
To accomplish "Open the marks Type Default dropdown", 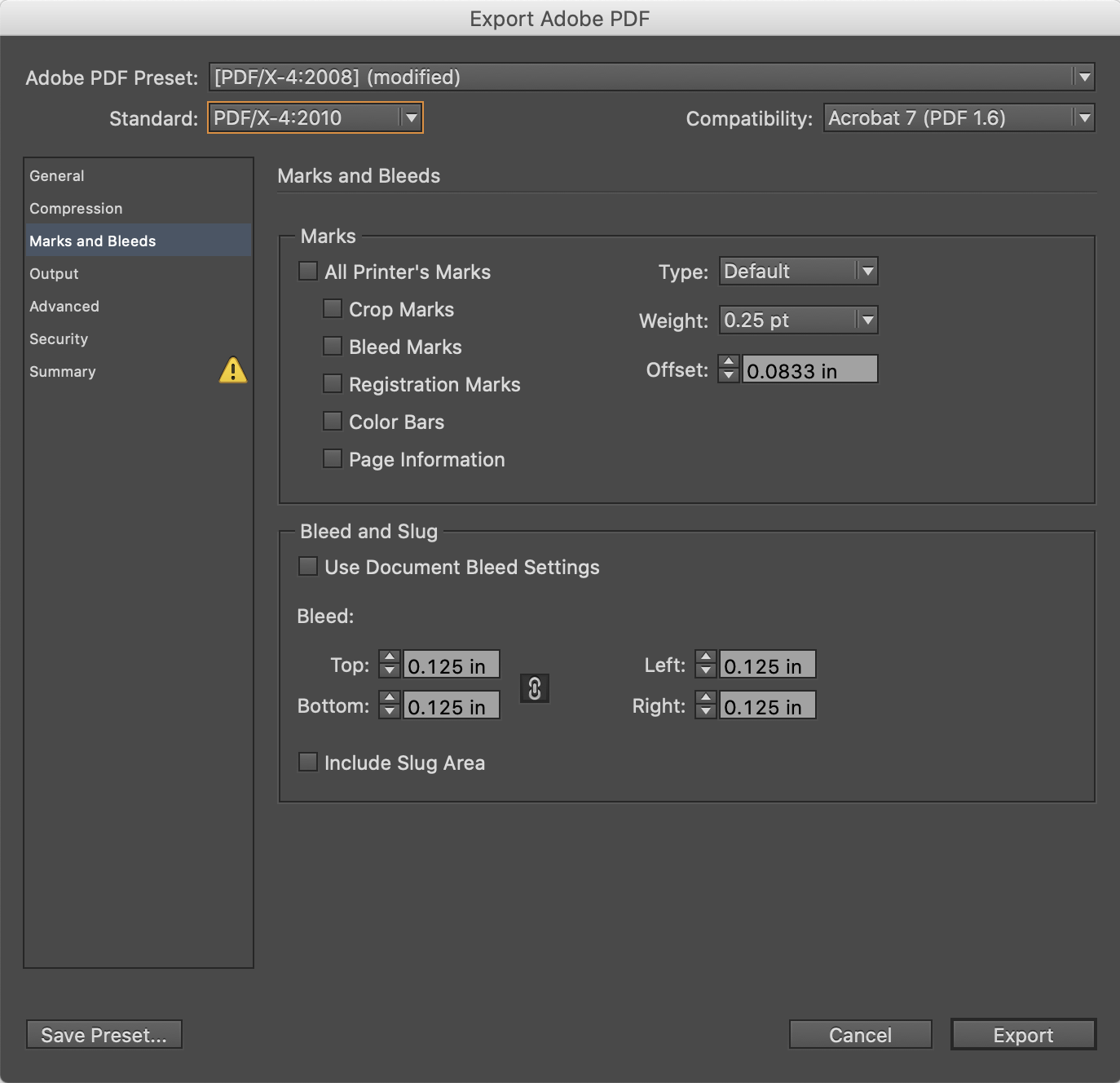I will (x=799, y=271).
